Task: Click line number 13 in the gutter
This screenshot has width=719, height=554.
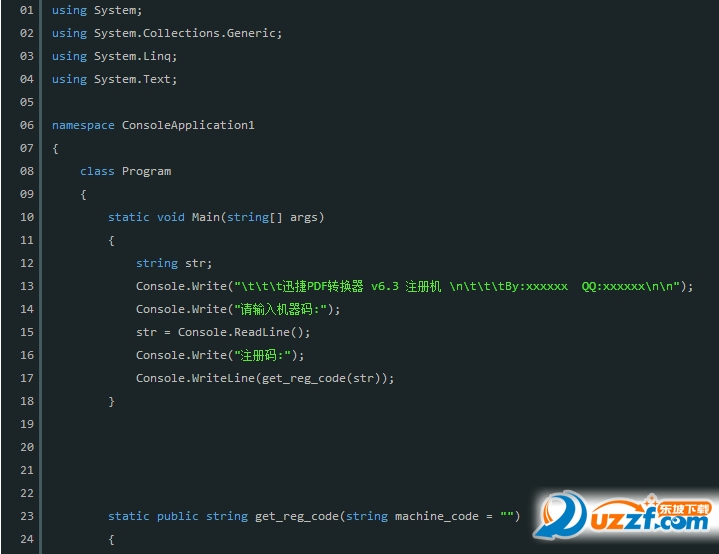Action: point(27,286)
